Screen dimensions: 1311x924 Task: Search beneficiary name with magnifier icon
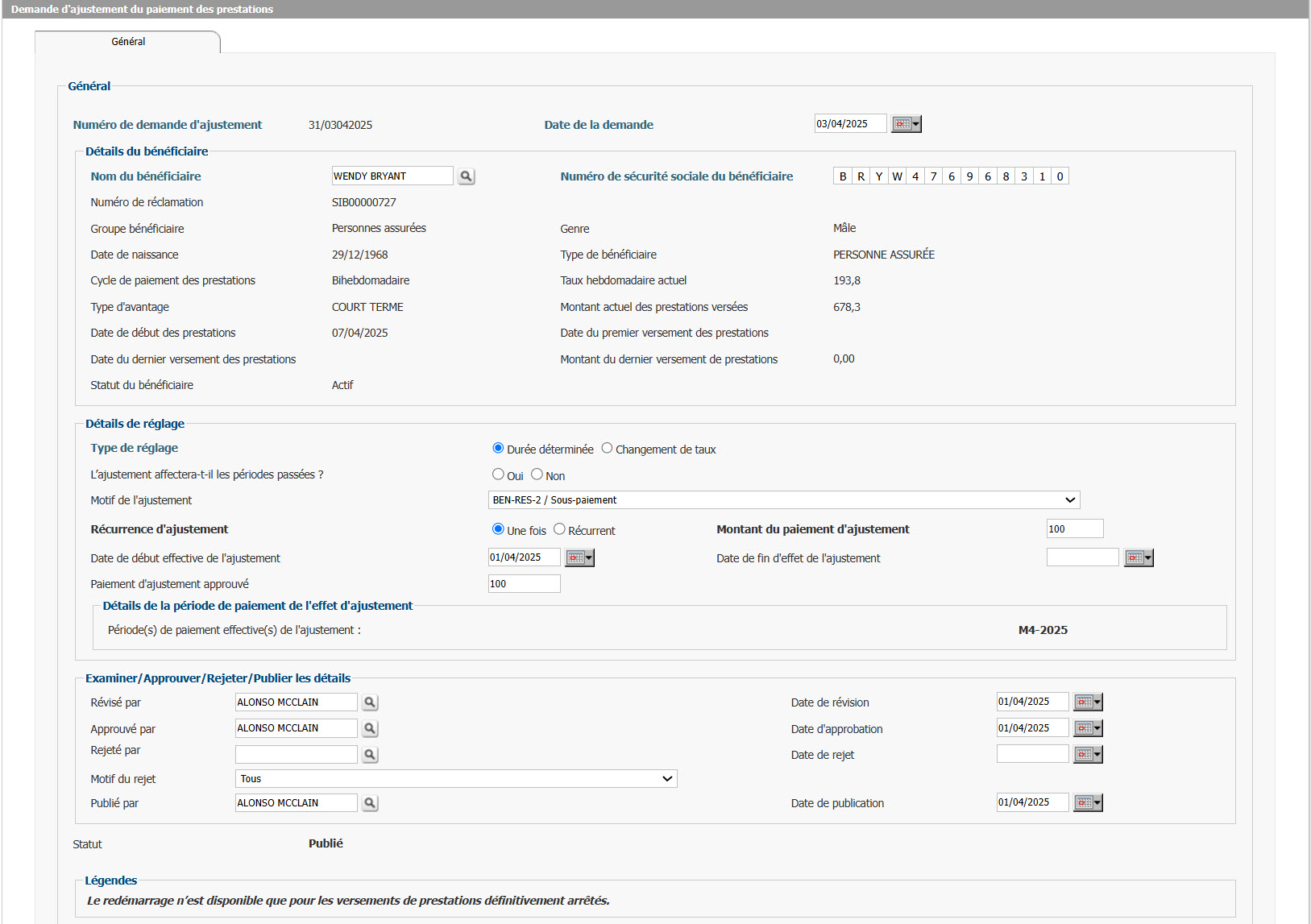[x=466, y=176]
